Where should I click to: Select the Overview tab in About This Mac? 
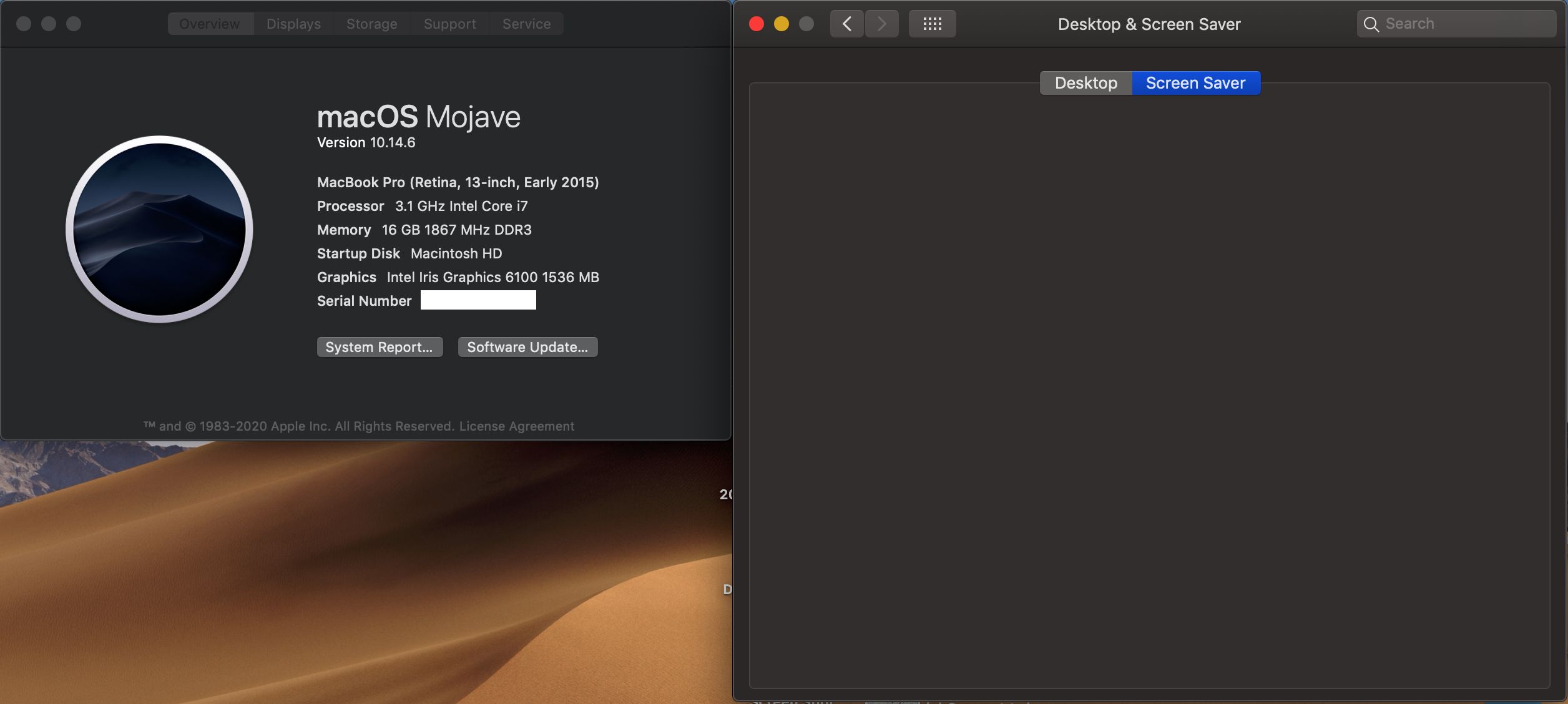(x=209, y=23)
